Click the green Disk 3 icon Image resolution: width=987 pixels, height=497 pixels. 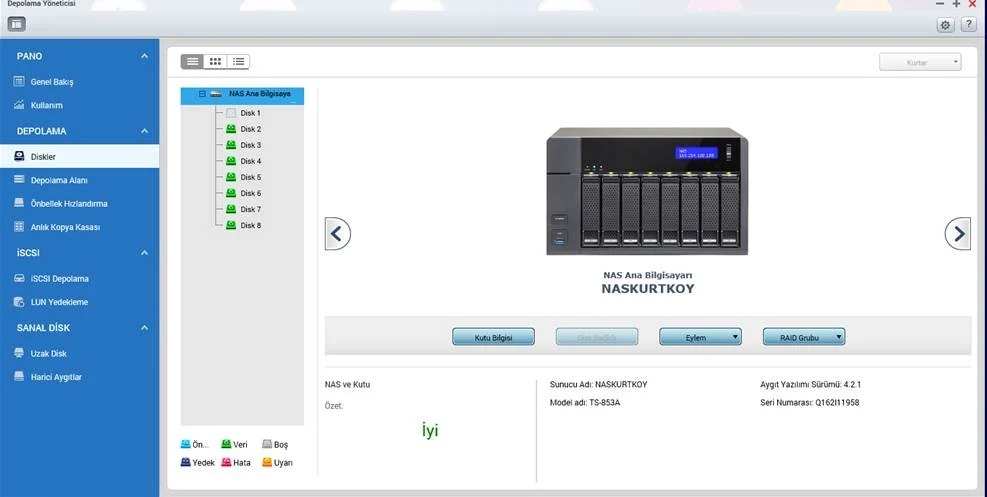pos(231,145)
